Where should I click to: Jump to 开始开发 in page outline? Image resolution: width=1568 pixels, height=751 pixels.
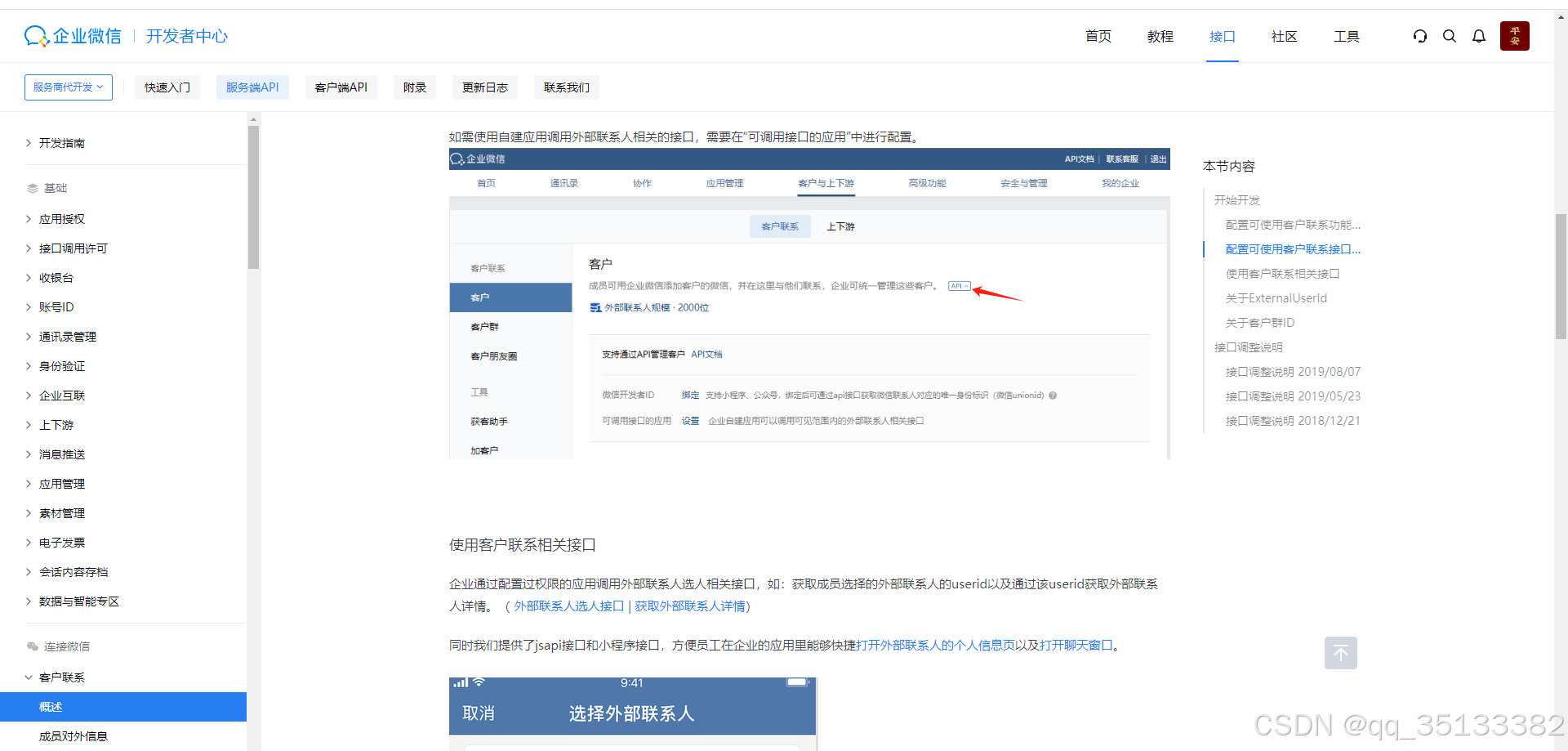click(1237, 200)
